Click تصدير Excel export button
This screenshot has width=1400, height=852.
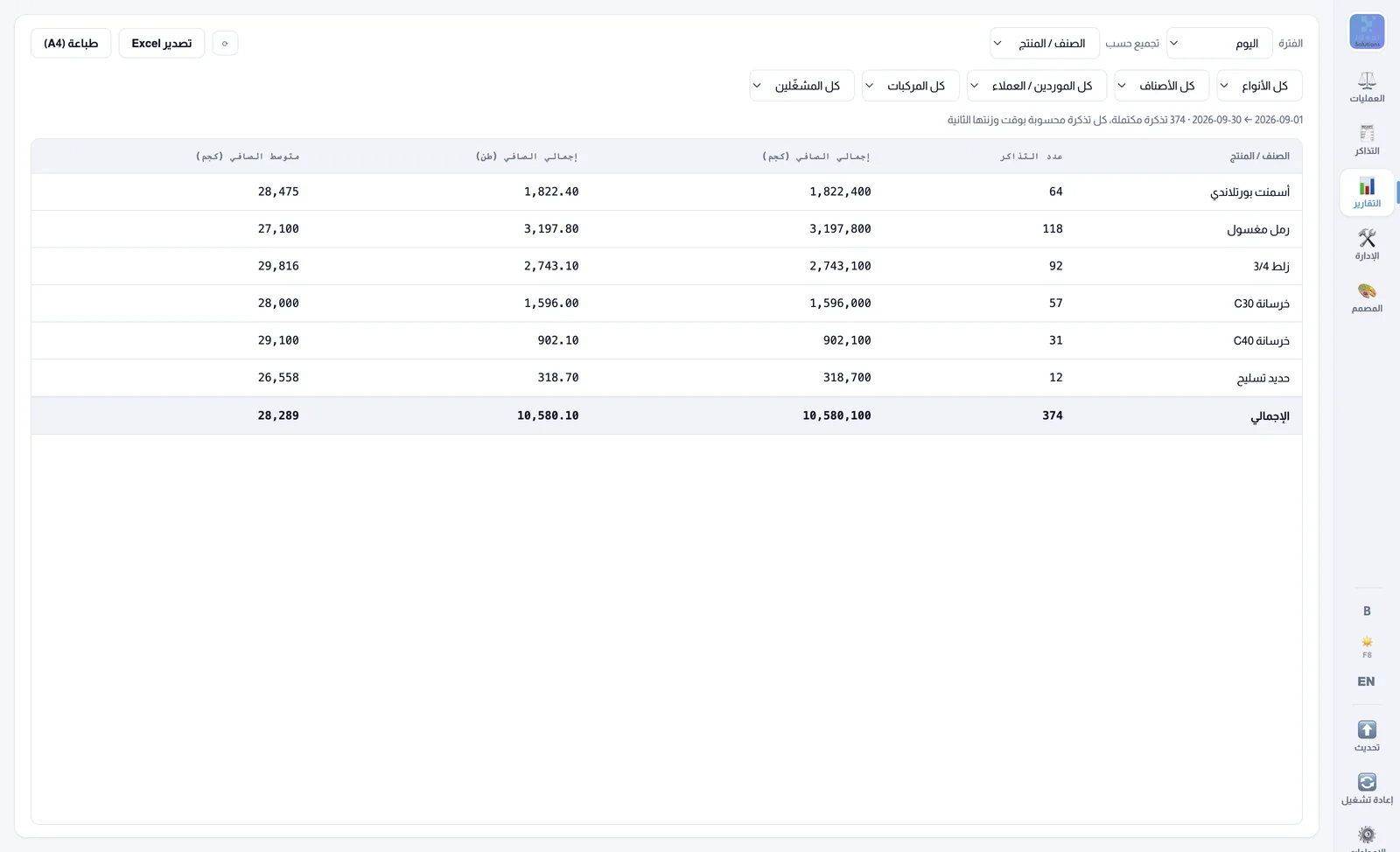[x=162, y=43]
